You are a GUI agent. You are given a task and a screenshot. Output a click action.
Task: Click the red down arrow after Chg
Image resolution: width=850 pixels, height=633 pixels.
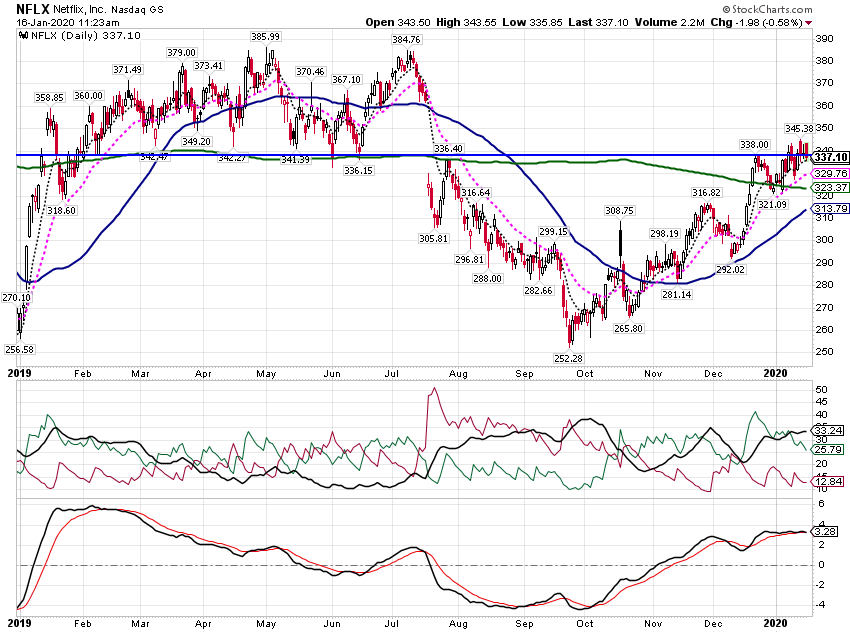(809, 23)
